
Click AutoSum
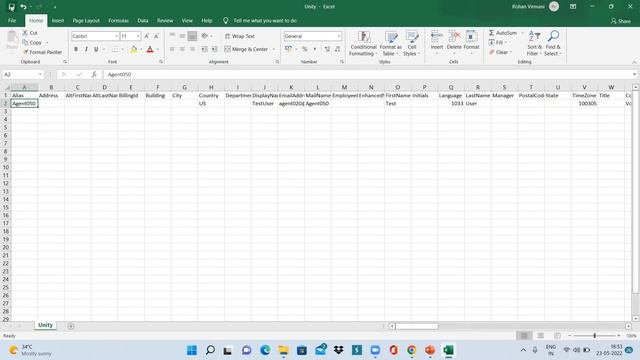503,33
